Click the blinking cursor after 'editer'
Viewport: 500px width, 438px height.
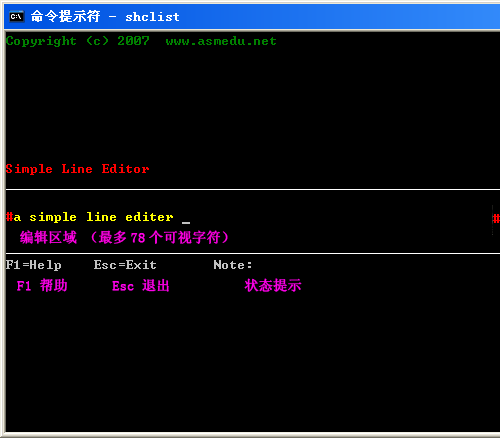point(186,222)
